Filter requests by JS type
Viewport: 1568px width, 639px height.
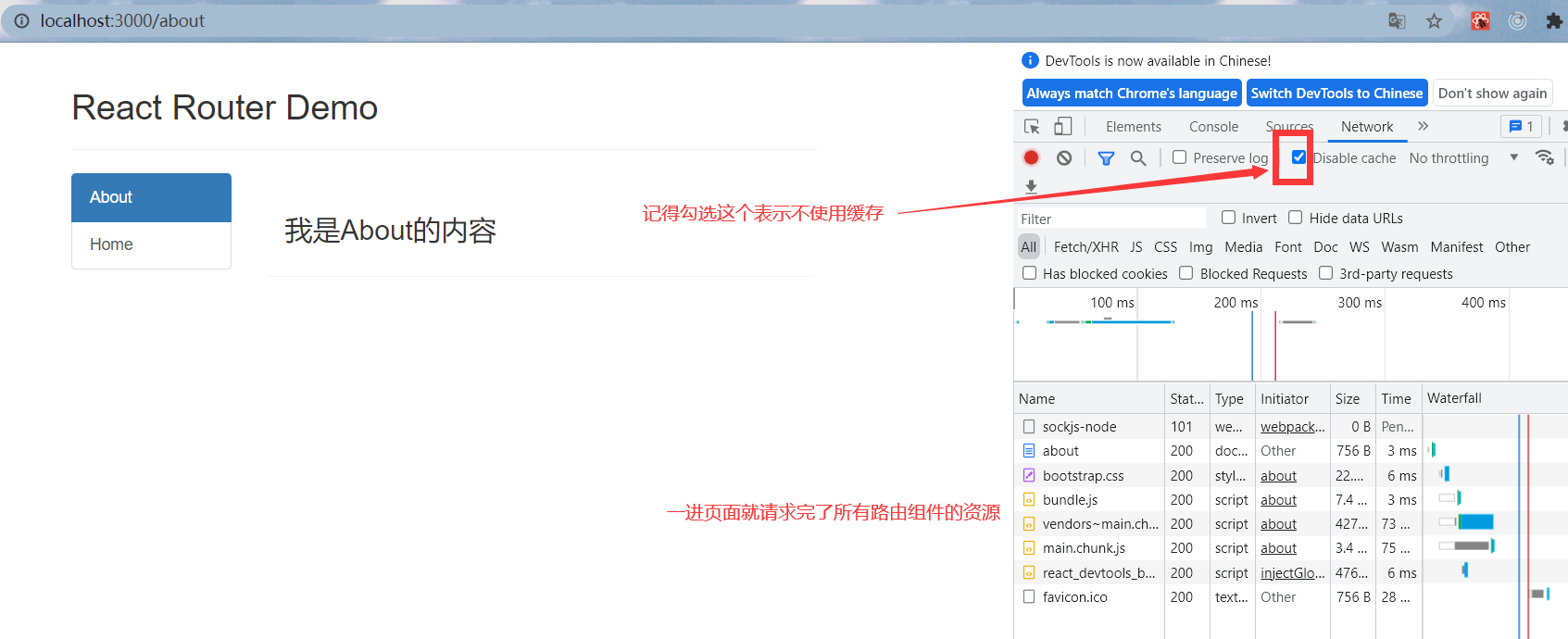coord(1136,247)
